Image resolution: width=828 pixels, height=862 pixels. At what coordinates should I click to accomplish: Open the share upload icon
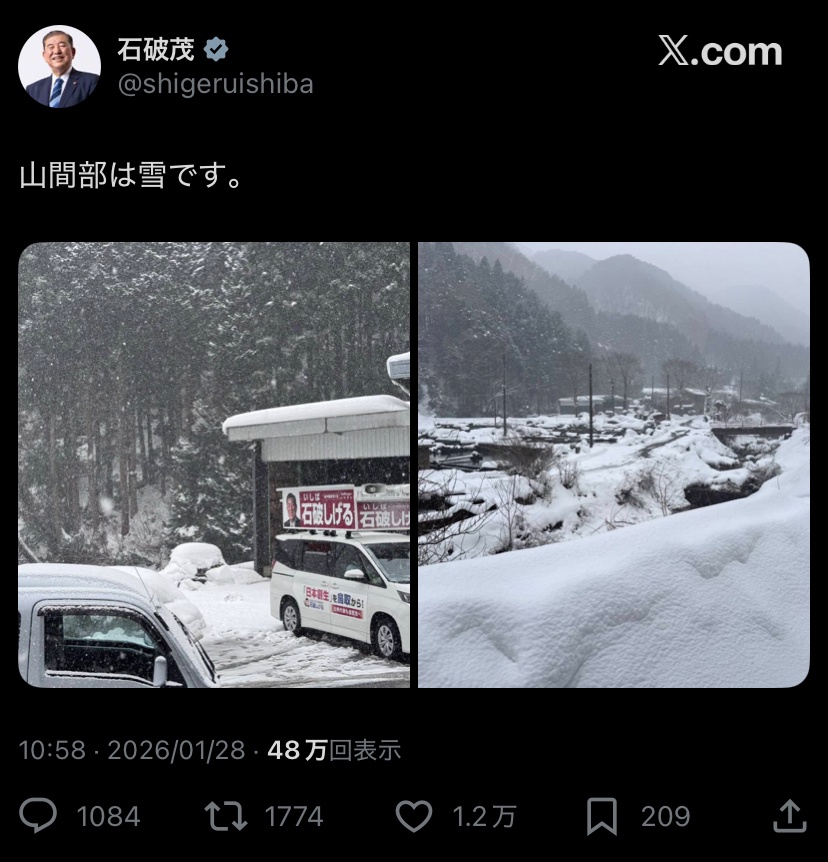(x=790, y=816)
